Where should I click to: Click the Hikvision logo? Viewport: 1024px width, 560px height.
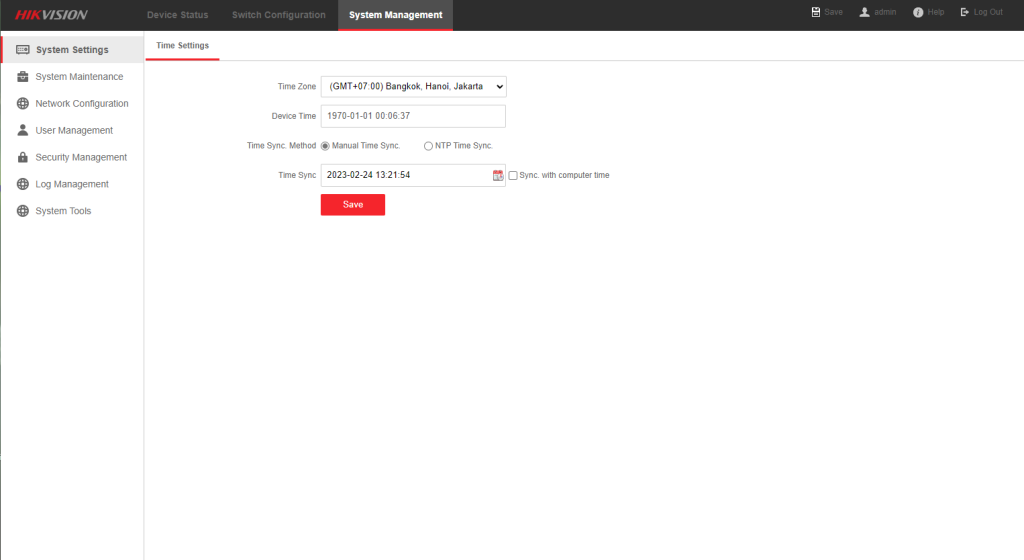pyautogui.click(x=52, y=14)
